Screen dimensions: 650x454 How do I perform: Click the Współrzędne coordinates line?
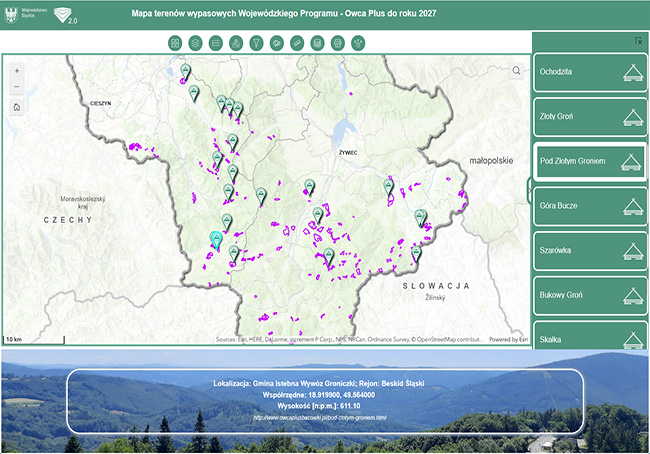click(318, 395)
